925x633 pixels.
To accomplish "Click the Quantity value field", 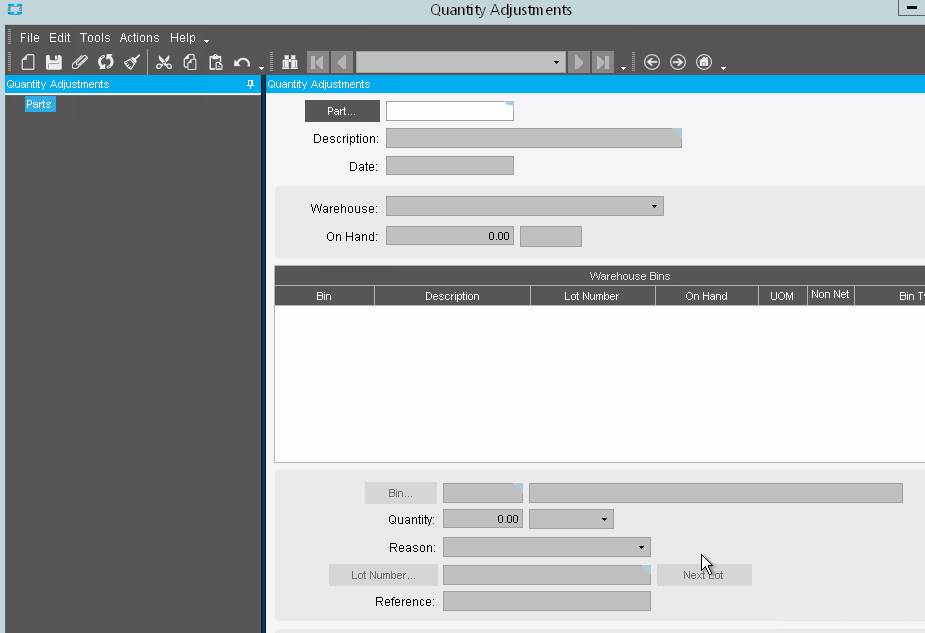I will tap(483, 519).
